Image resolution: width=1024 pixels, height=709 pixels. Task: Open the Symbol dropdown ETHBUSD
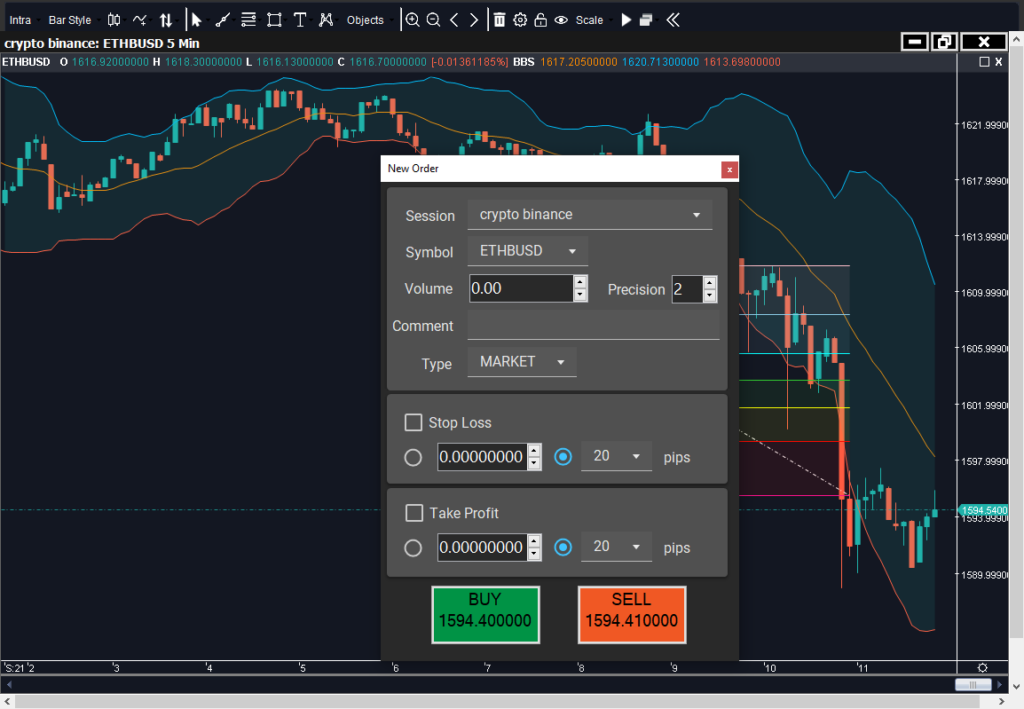click(528, 251)
